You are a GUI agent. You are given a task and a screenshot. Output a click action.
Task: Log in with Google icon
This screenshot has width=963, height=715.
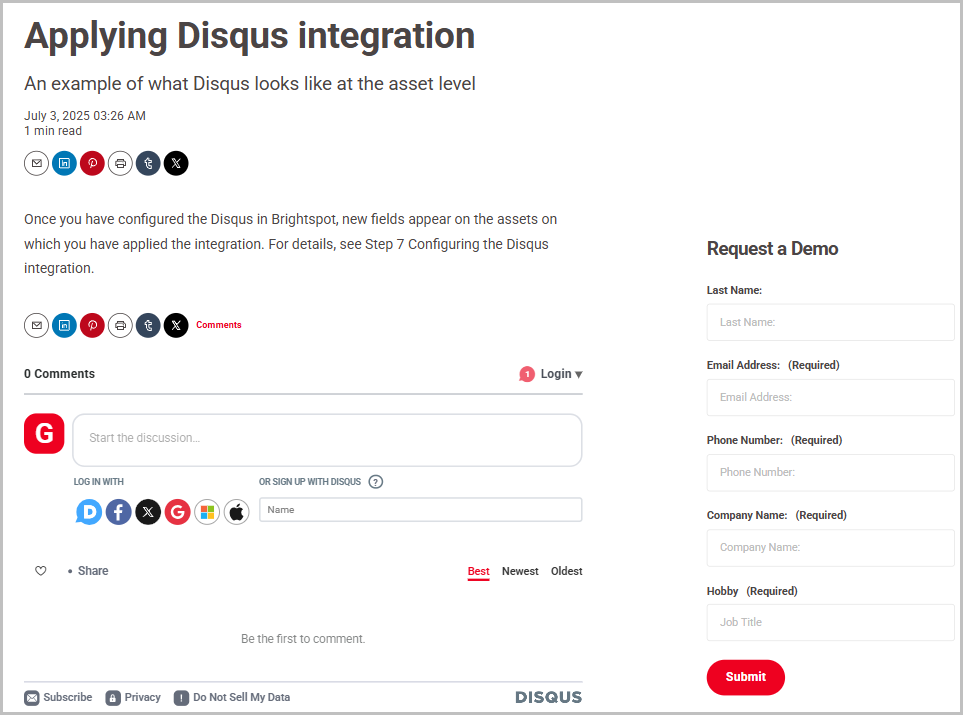coord(178,513)
